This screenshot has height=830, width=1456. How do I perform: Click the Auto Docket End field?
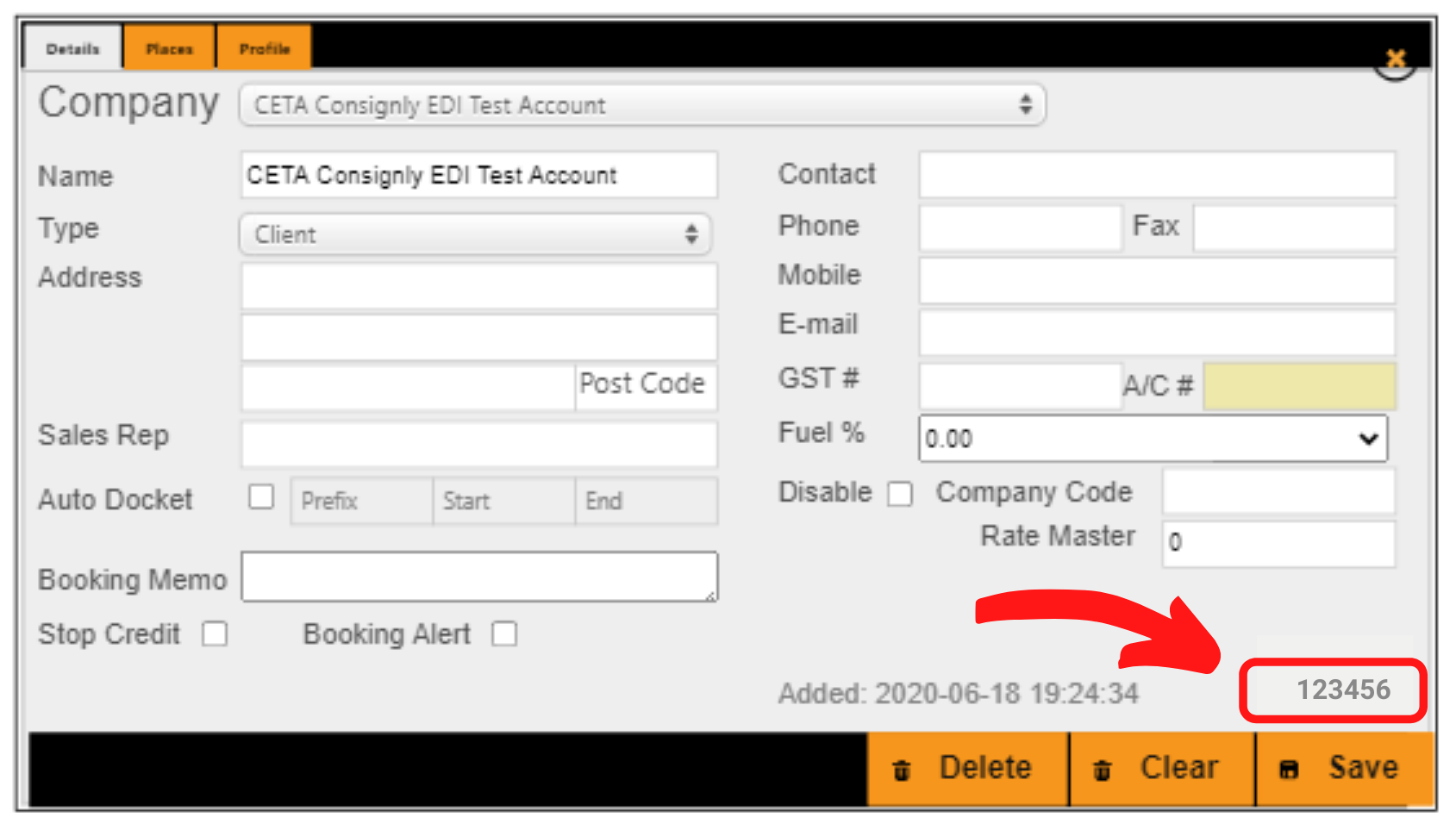[x=647, y=501]
